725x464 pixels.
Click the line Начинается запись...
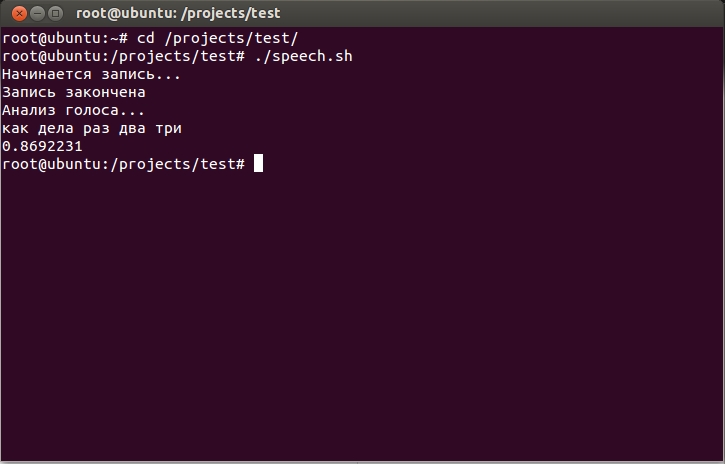(x=92, y=74)
